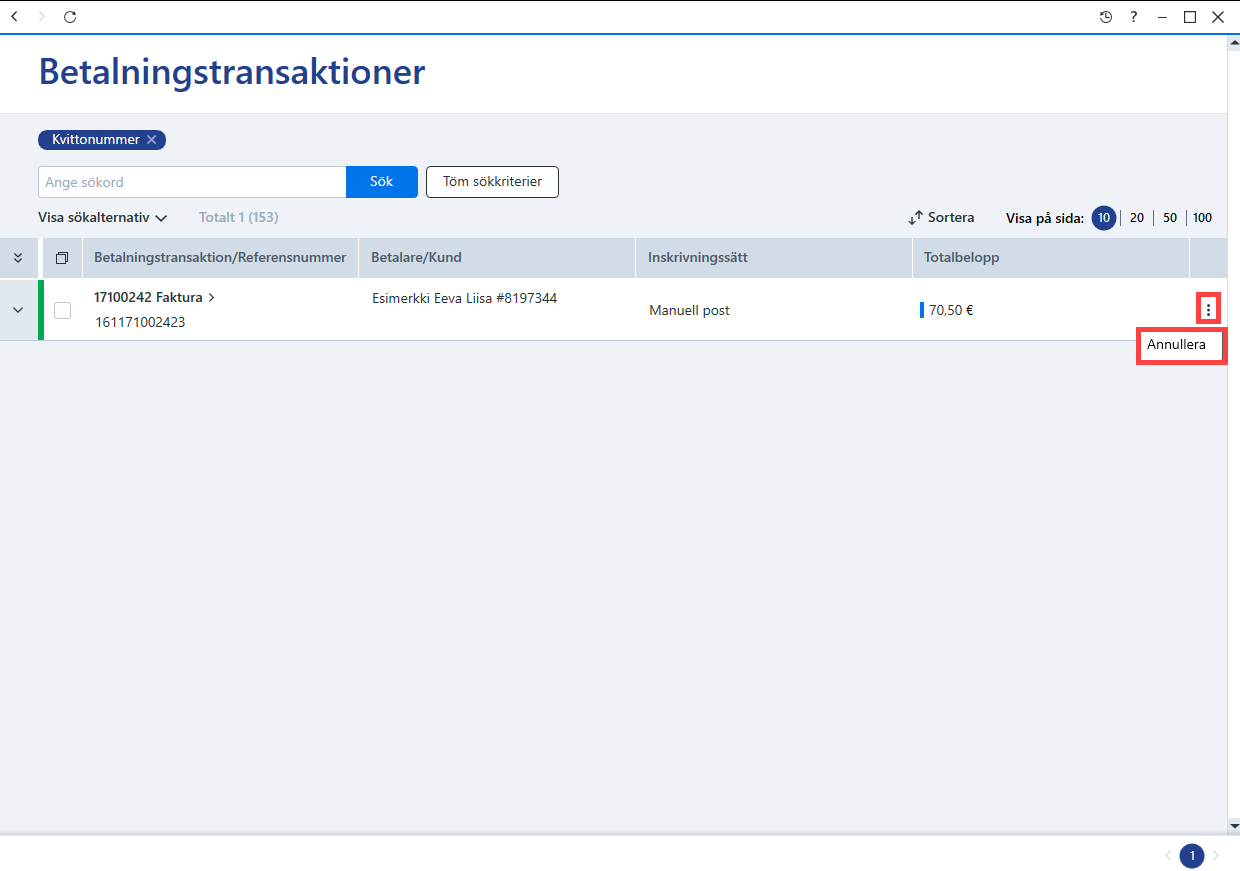
Task: Expand Visa sökalternativ search options
Action: coord(102,217)
